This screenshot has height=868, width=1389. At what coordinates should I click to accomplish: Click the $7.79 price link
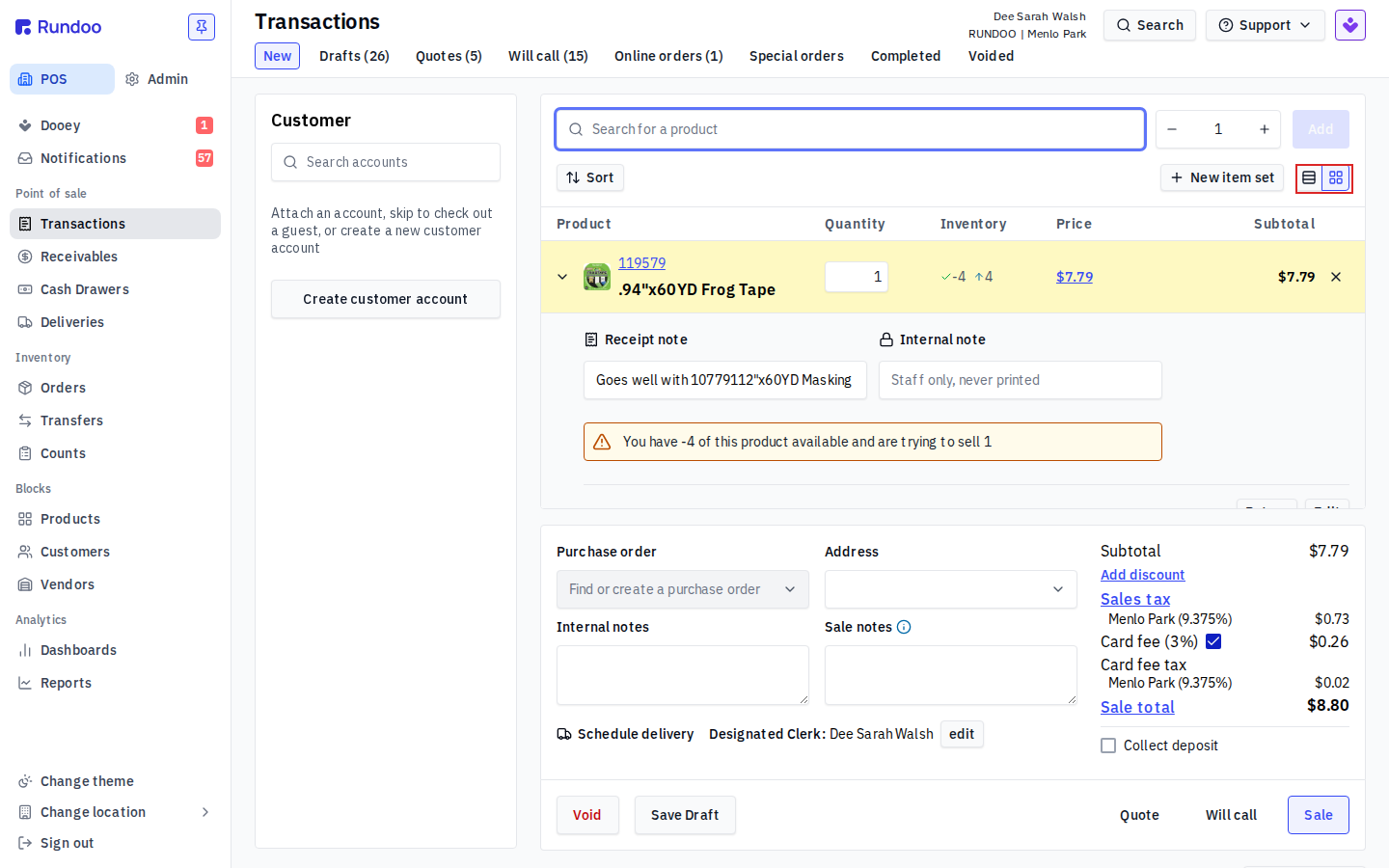coord(1075,277)
